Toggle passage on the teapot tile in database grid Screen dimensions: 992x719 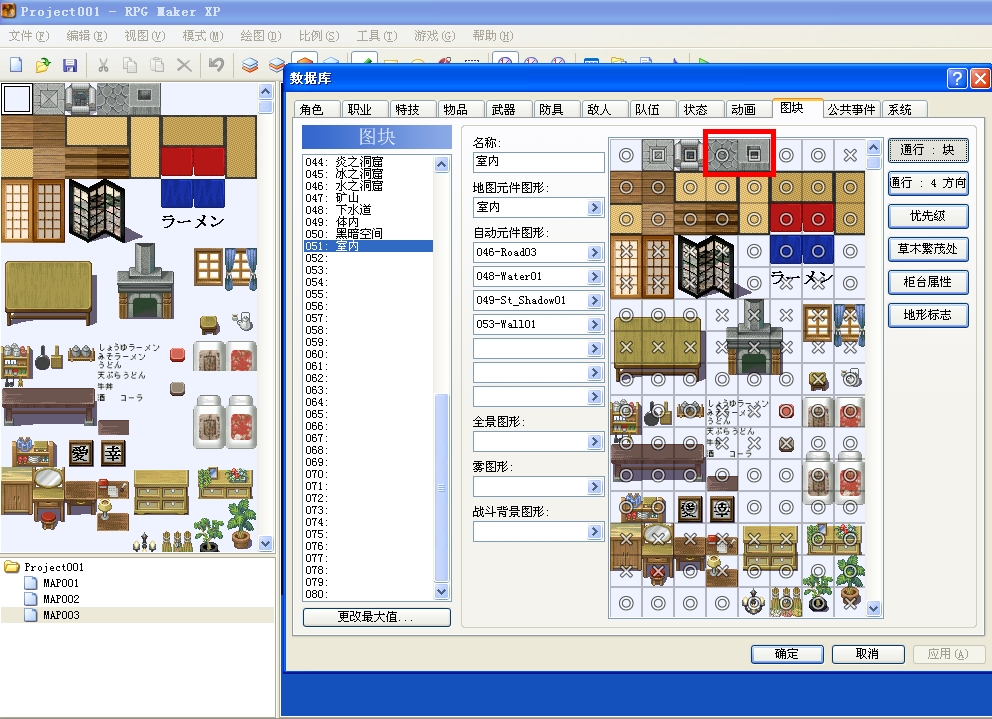coord(850,379)
